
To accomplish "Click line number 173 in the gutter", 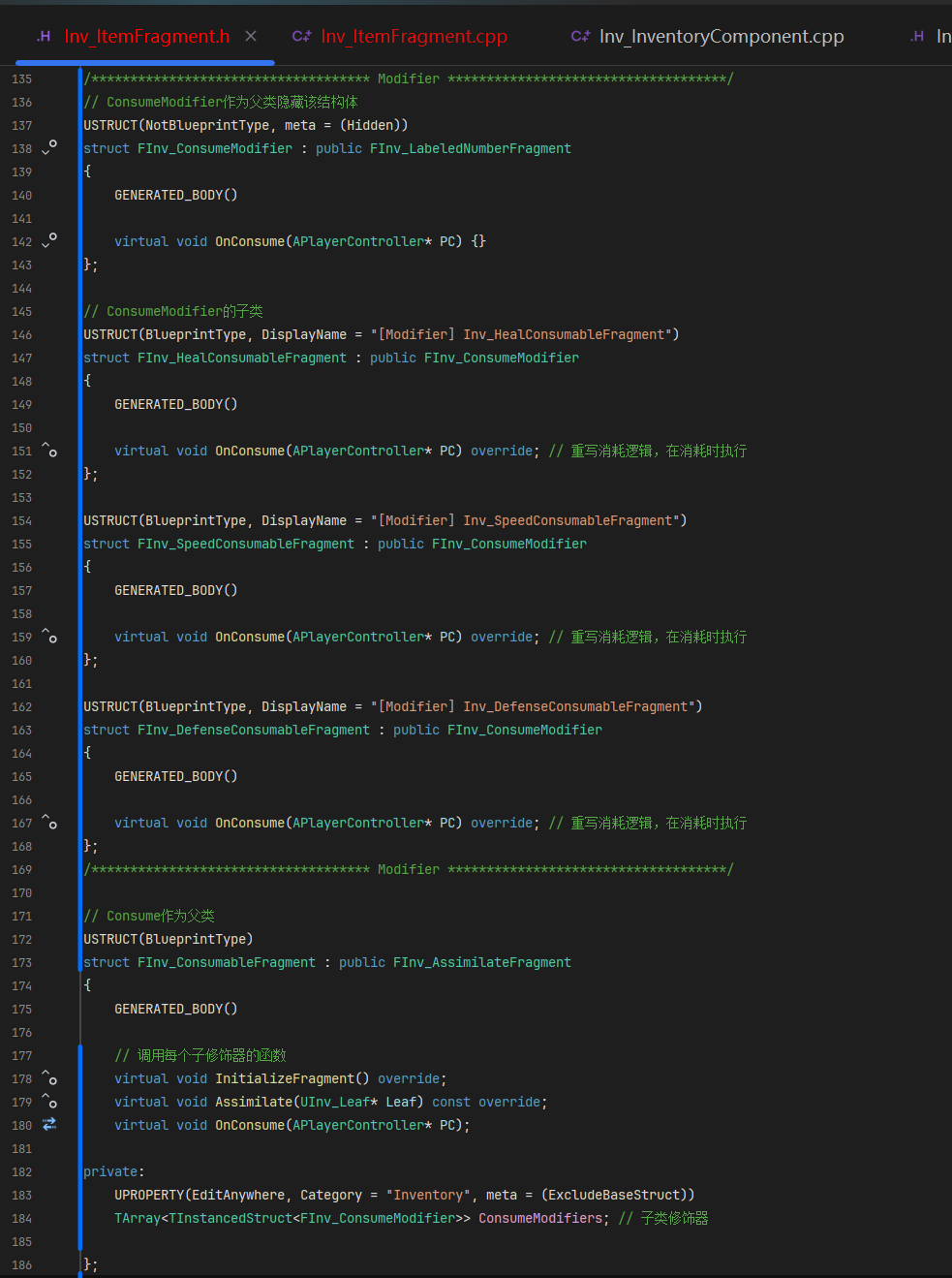I will pos(21,962).
